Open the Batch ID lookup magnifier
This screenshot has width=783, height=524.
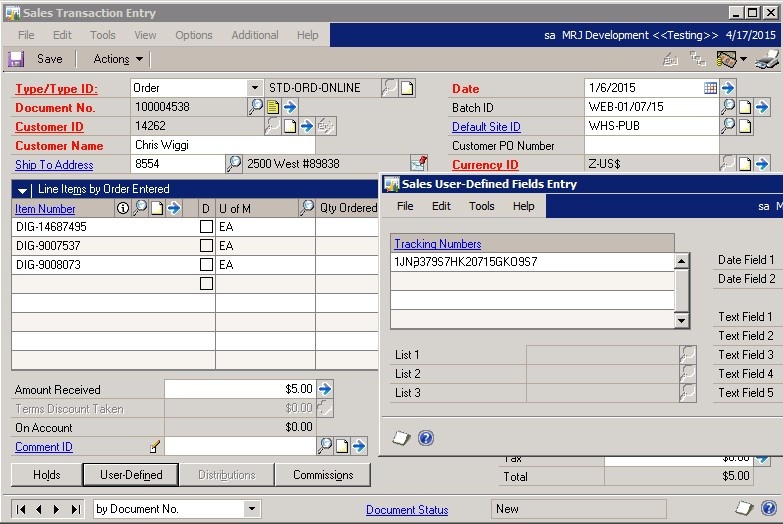728,106
